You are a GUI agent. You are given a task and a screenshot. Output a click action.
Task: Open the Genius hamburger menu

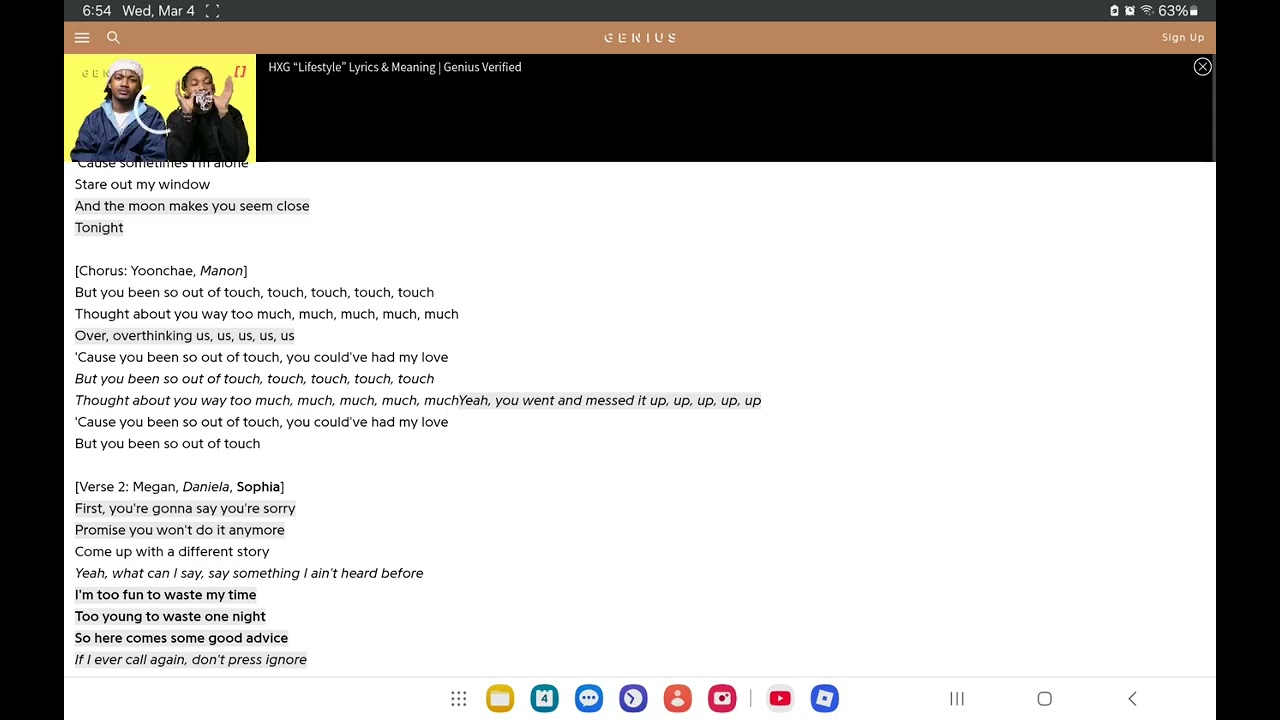pos(82,38)
